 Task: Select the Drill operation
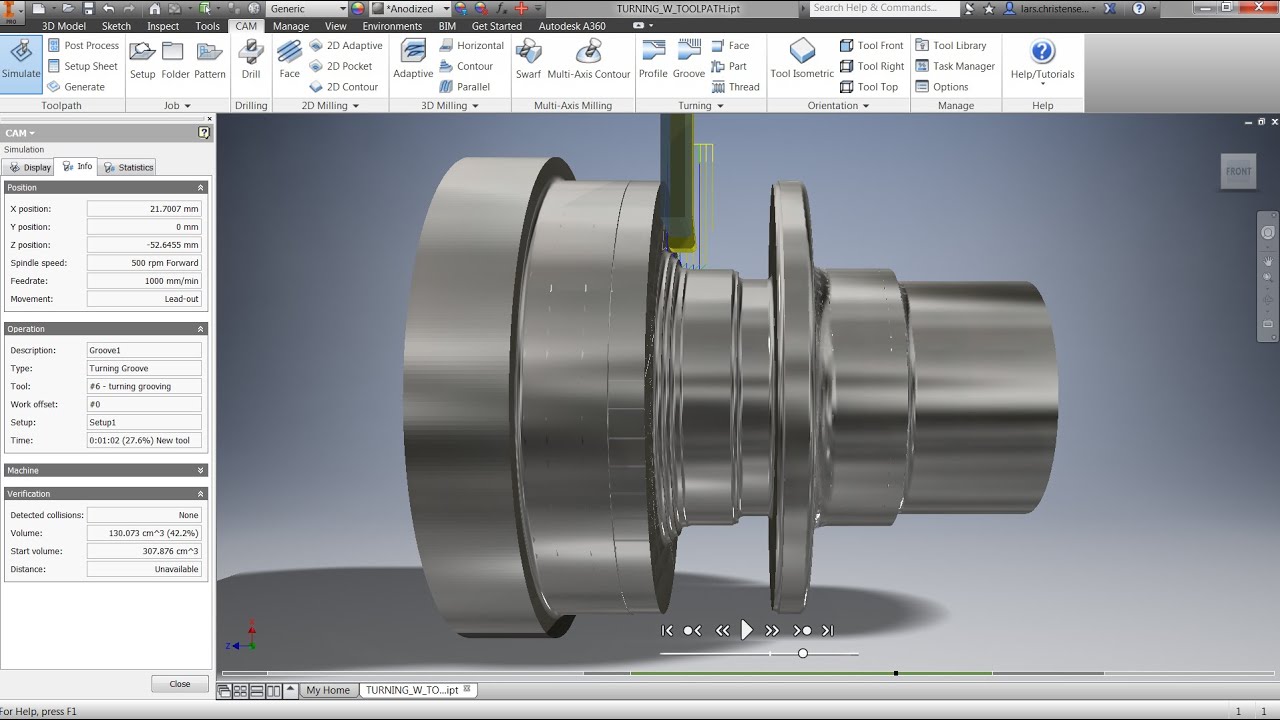click(251, 60)
